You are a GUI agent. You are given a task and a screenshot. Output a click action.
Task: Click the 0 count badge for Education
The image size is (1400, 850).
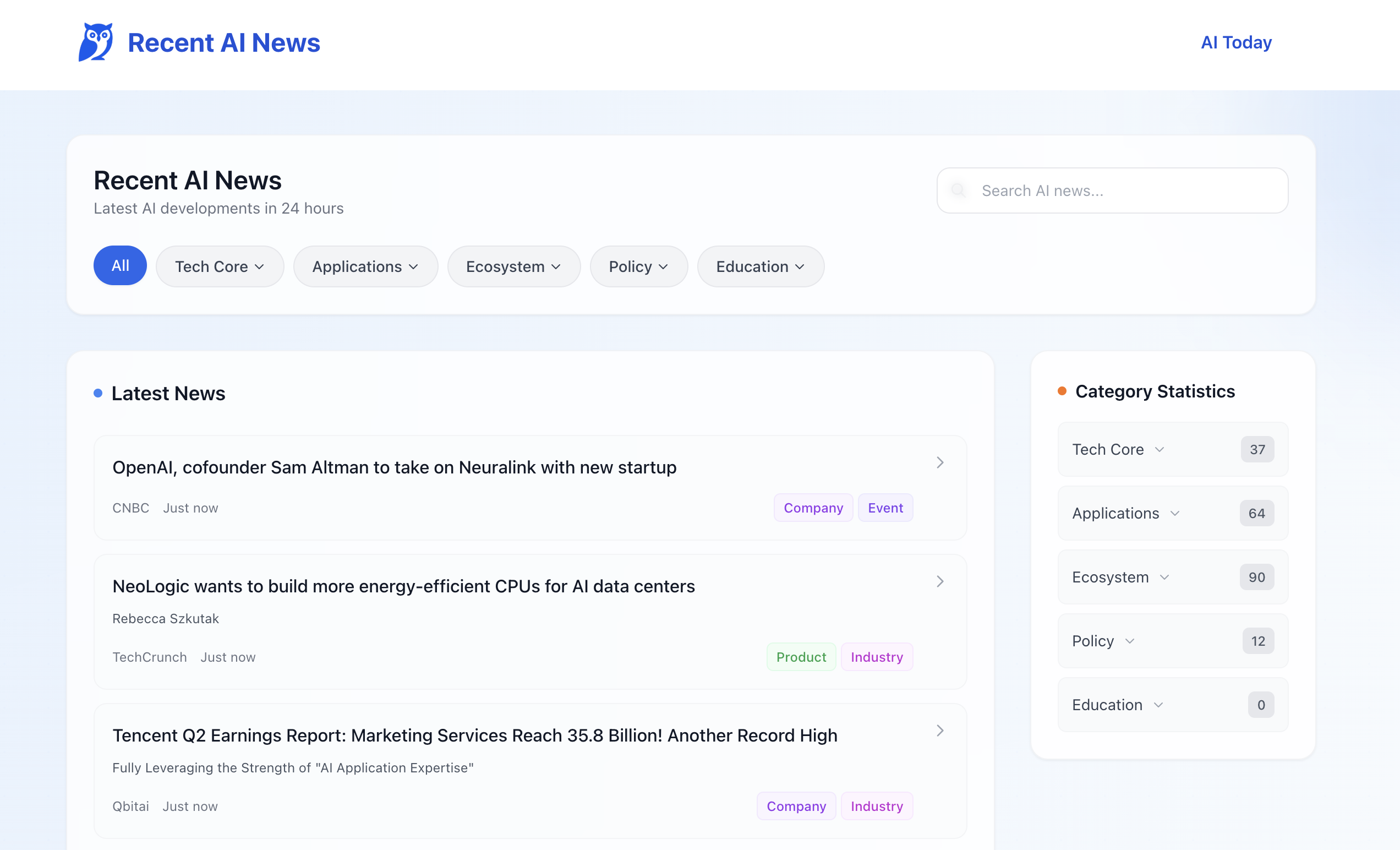pyautogui.click(x=1261, y=705)
